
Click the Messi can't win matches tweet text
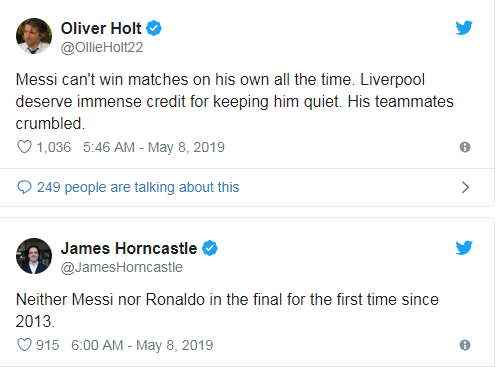(234, 102)
